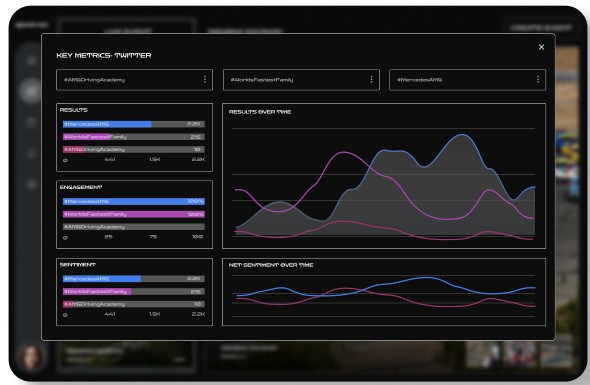590x385 pixels.
Task: Click the Results panel heading
Action: coord(74,110)
